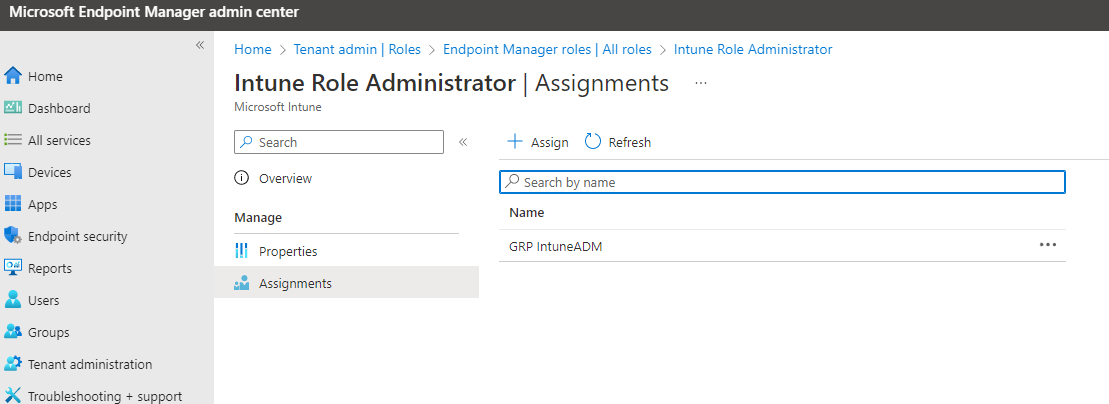The height and width of the screenshot is (404, 1109).
Task: Click the Refresh button
Action: (x=618, y=142)
